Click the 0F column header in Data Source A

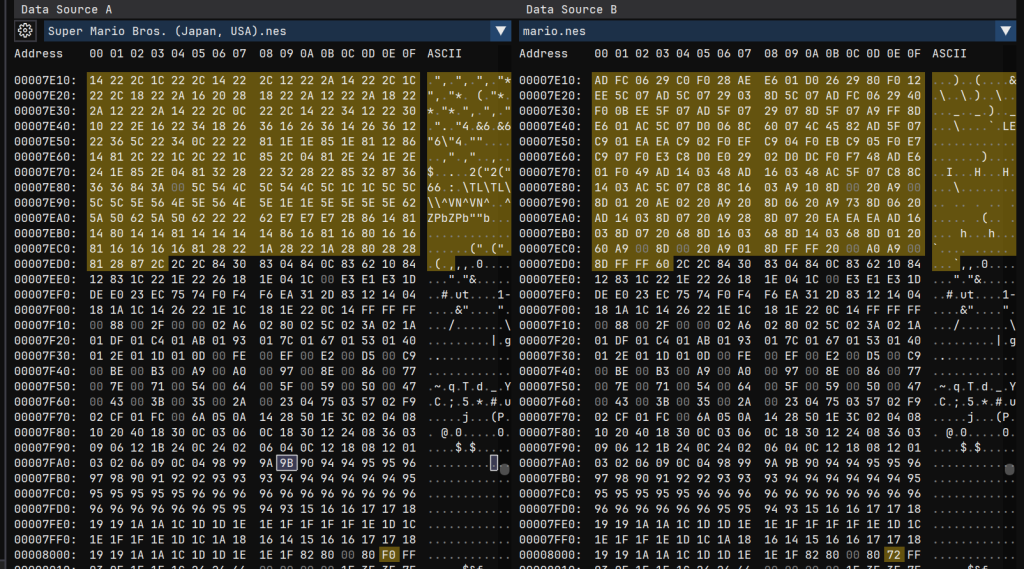[x=409, y=53]
